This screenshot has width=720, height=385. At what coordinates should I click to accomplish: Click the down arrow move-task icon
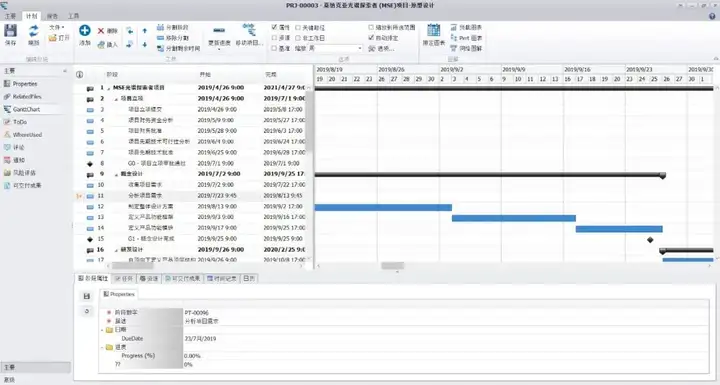[x=145, y=45]
